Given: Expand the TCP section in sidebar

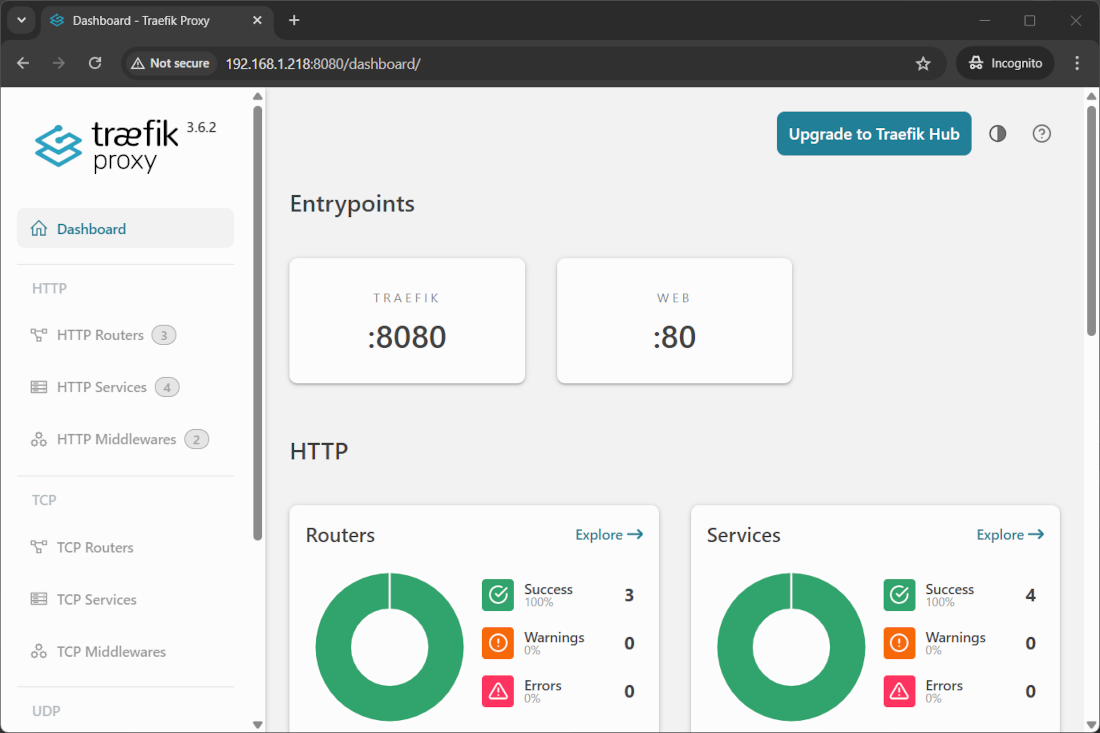Looking at the screenshot, I should point(44,499).
